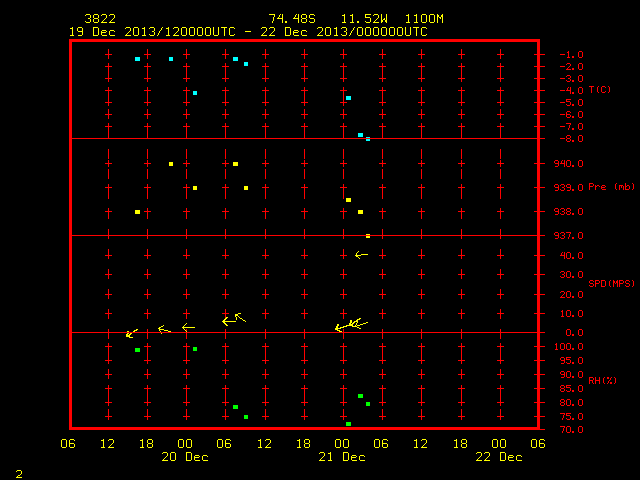Viewport: 640px width, 480px height.
Task: Click the 22 Dec date label
Action: [499, 457]
